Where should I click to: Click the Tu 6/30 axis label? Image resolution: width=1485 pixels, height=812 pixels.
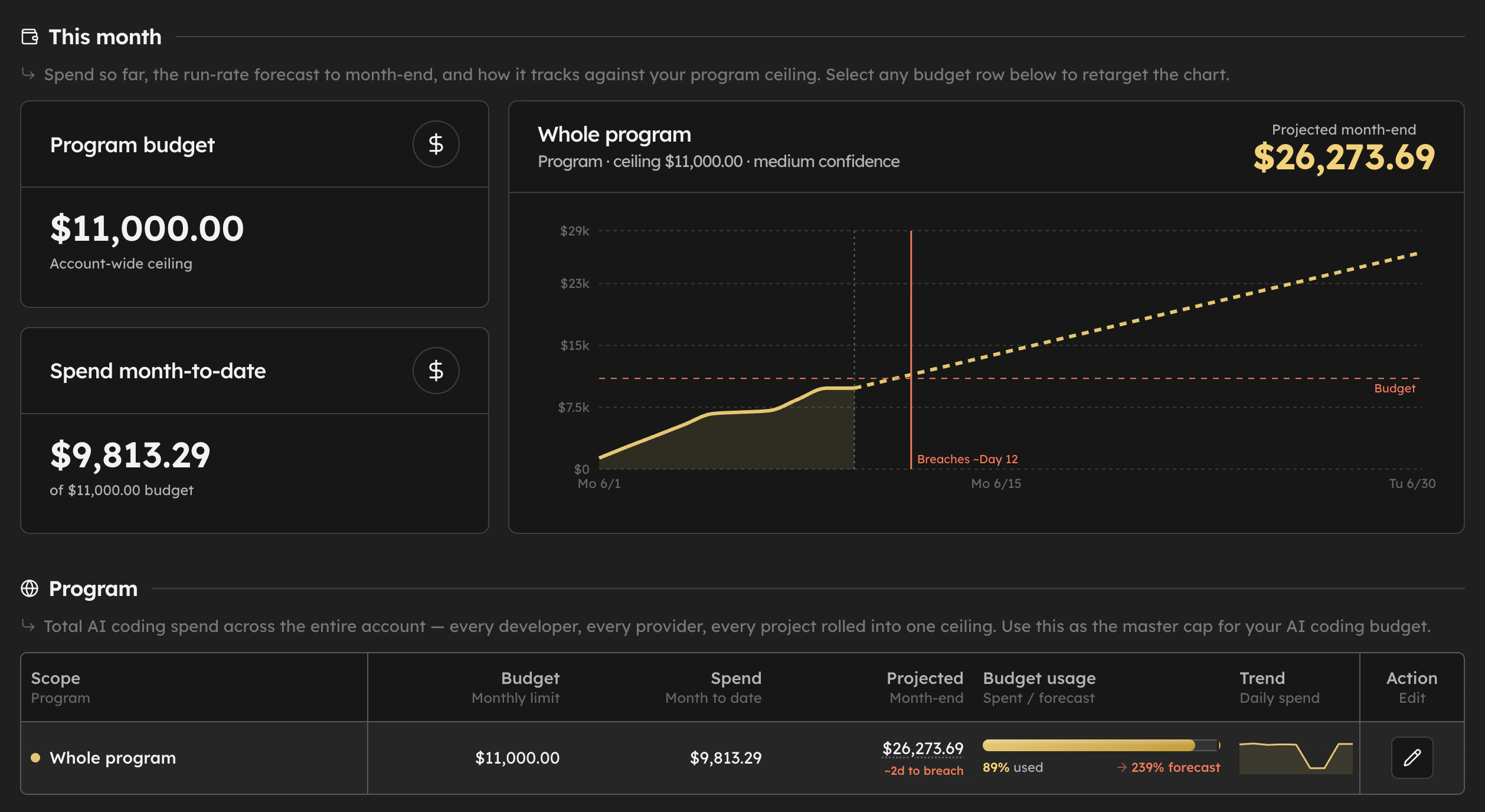coord(1412,484)
